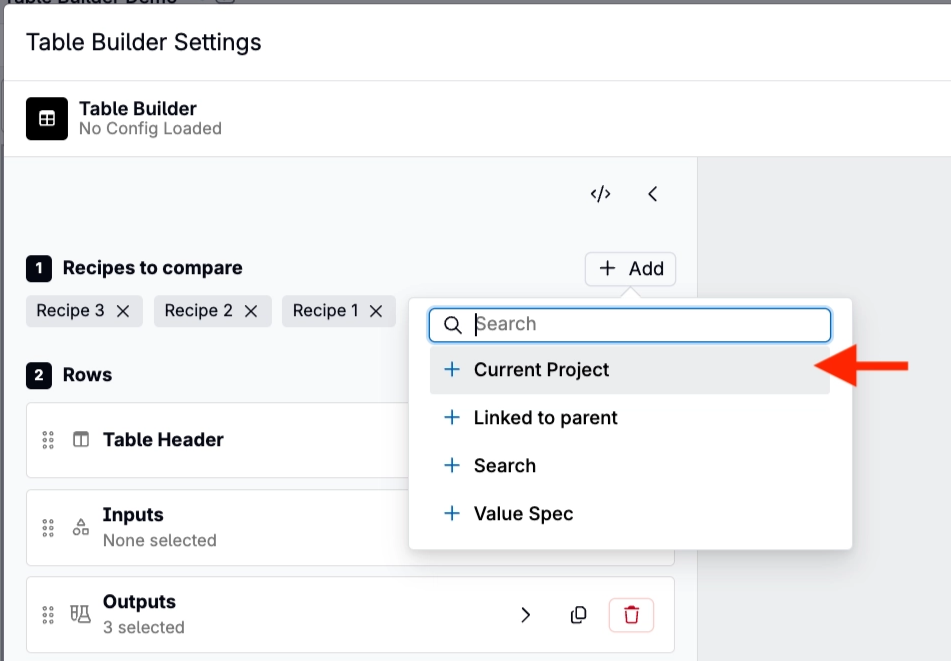951x661 pixels.
Task: Click plus icon beside Search option
Action: [452, 465]
